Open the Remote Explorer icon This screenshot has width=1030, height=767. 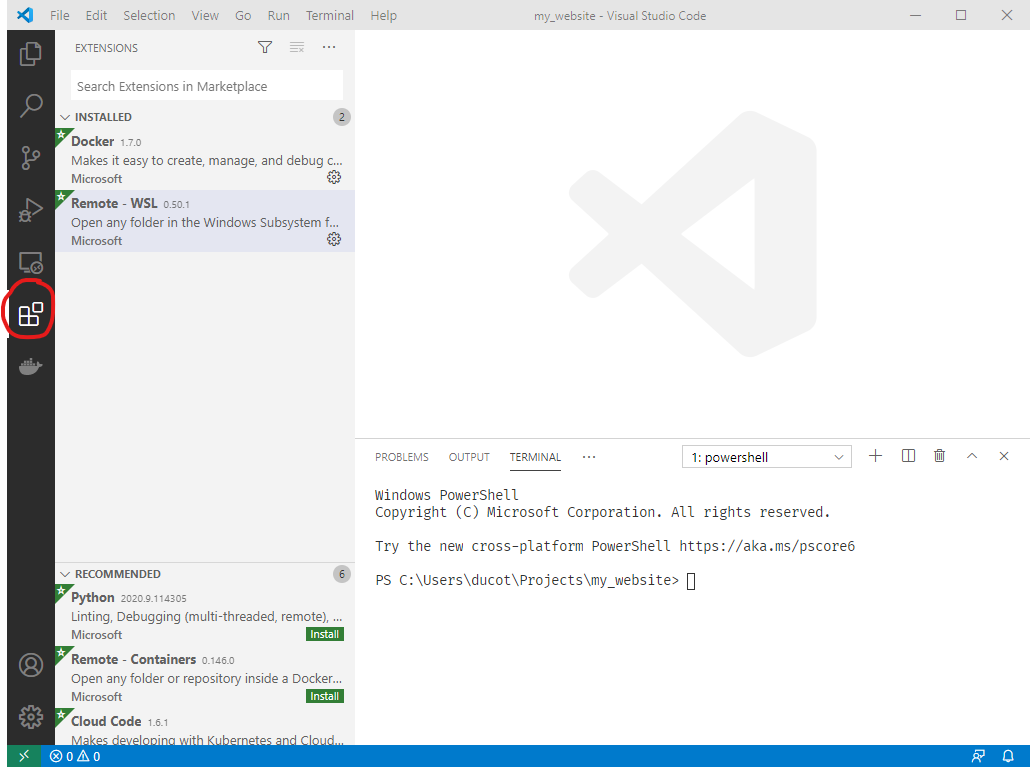coord(31,263)
